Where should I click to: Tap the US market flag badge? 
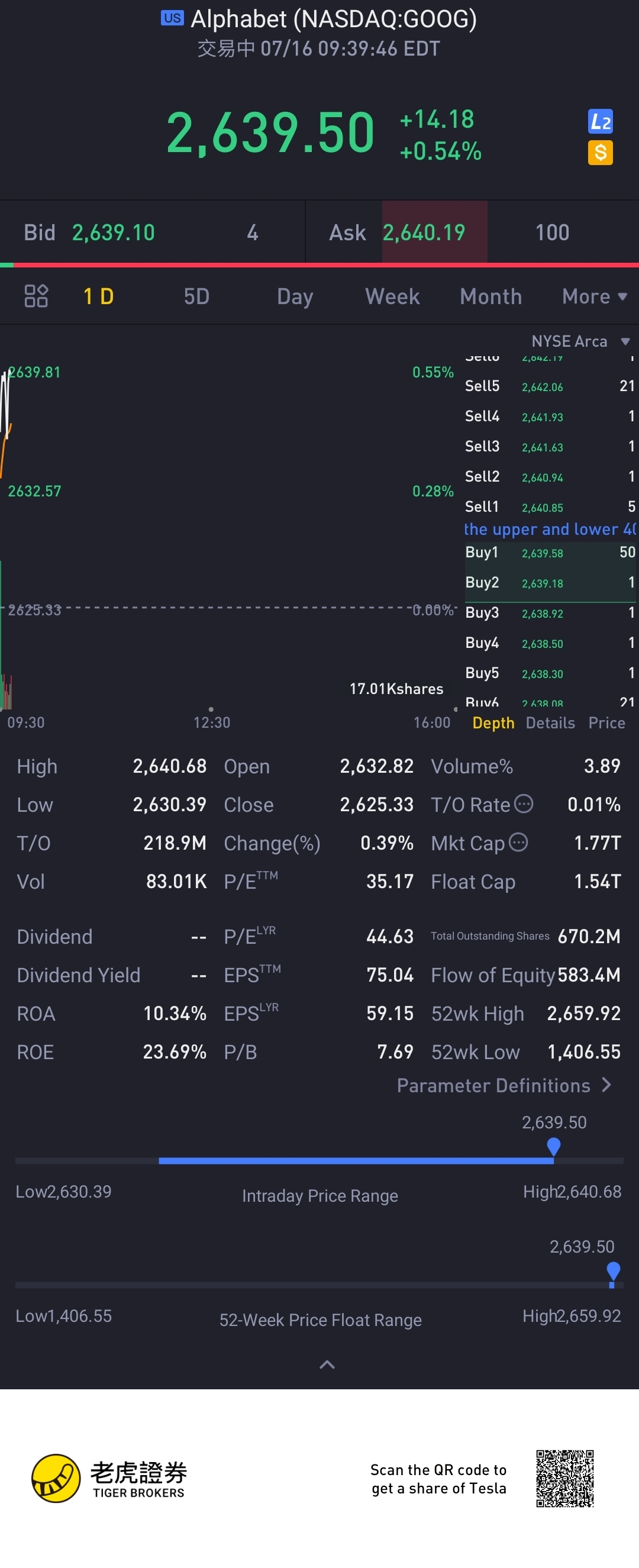(x=172, y=18)
